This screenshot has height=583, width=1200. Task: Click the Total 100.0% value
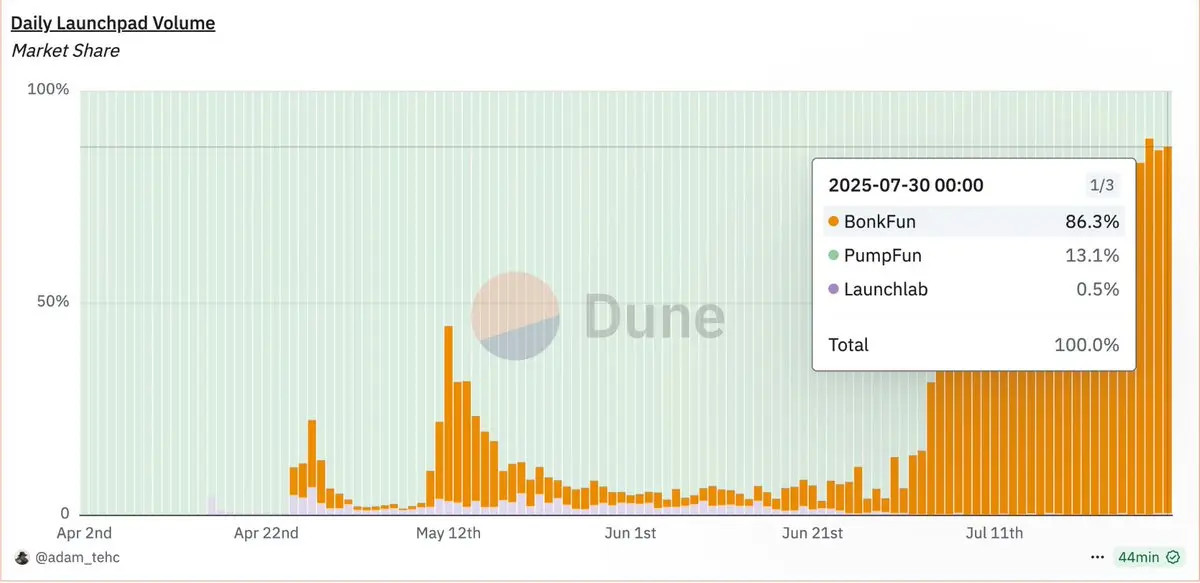(x=1087, y=345)
